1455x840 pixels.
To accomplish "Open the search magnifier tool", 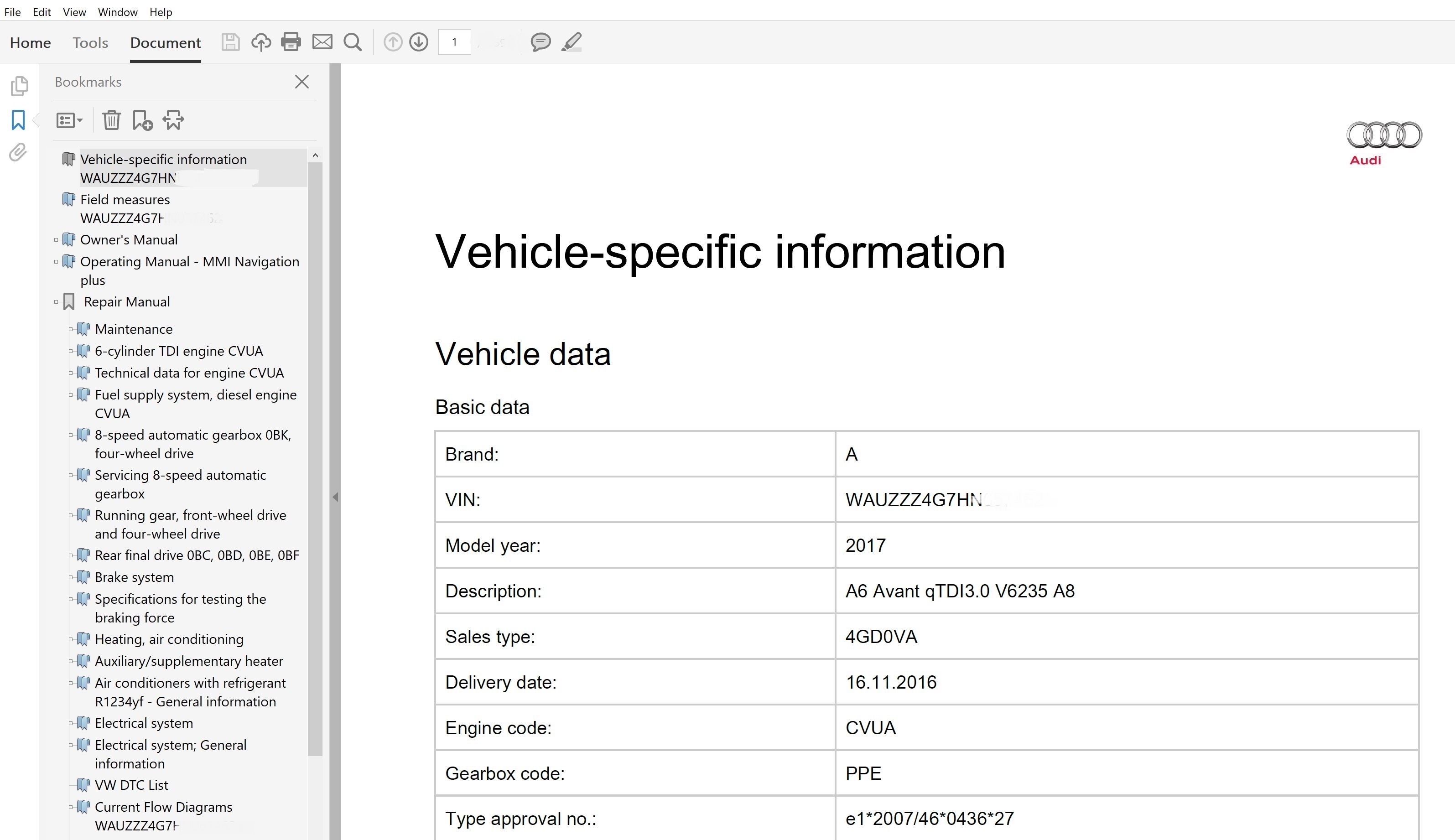I will click(353, 42).
